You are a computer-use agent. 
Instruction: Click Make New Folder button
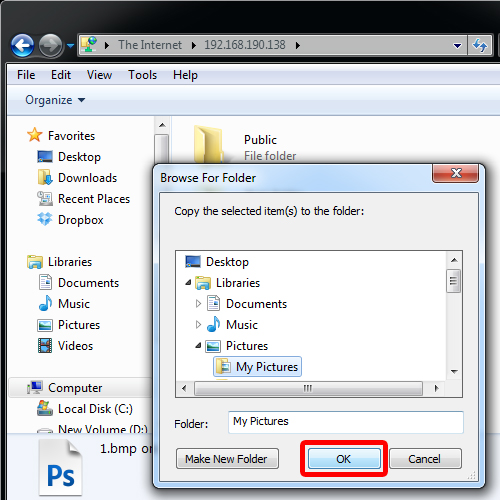[227, 459]
